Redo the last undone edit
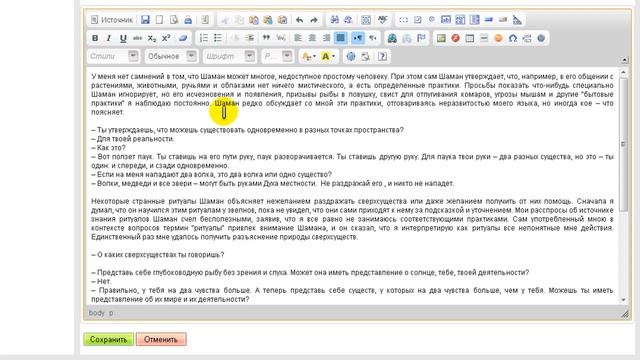The width and height of the screenshot is (640, 360). tap(313, 20)
